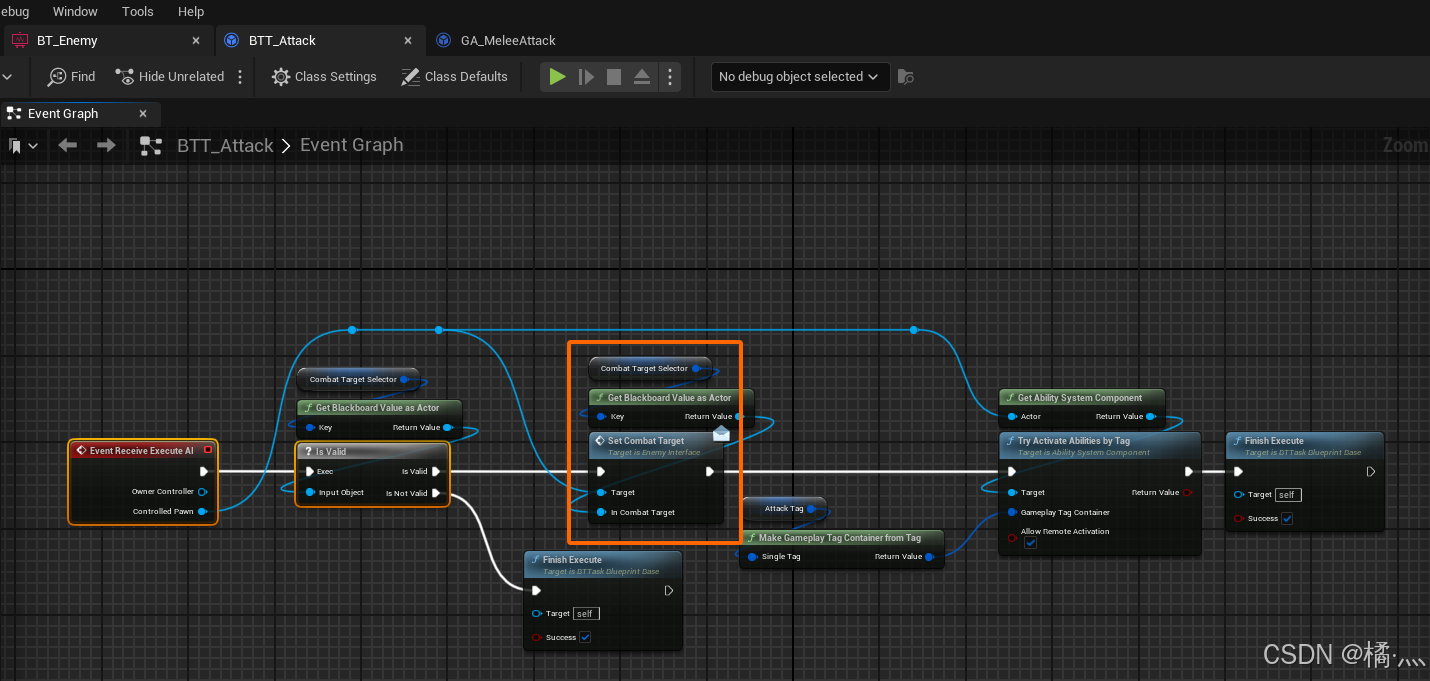1430x681 pixels.
Task: Click the Owner Controller output pin
Action: tap(202, 492)
